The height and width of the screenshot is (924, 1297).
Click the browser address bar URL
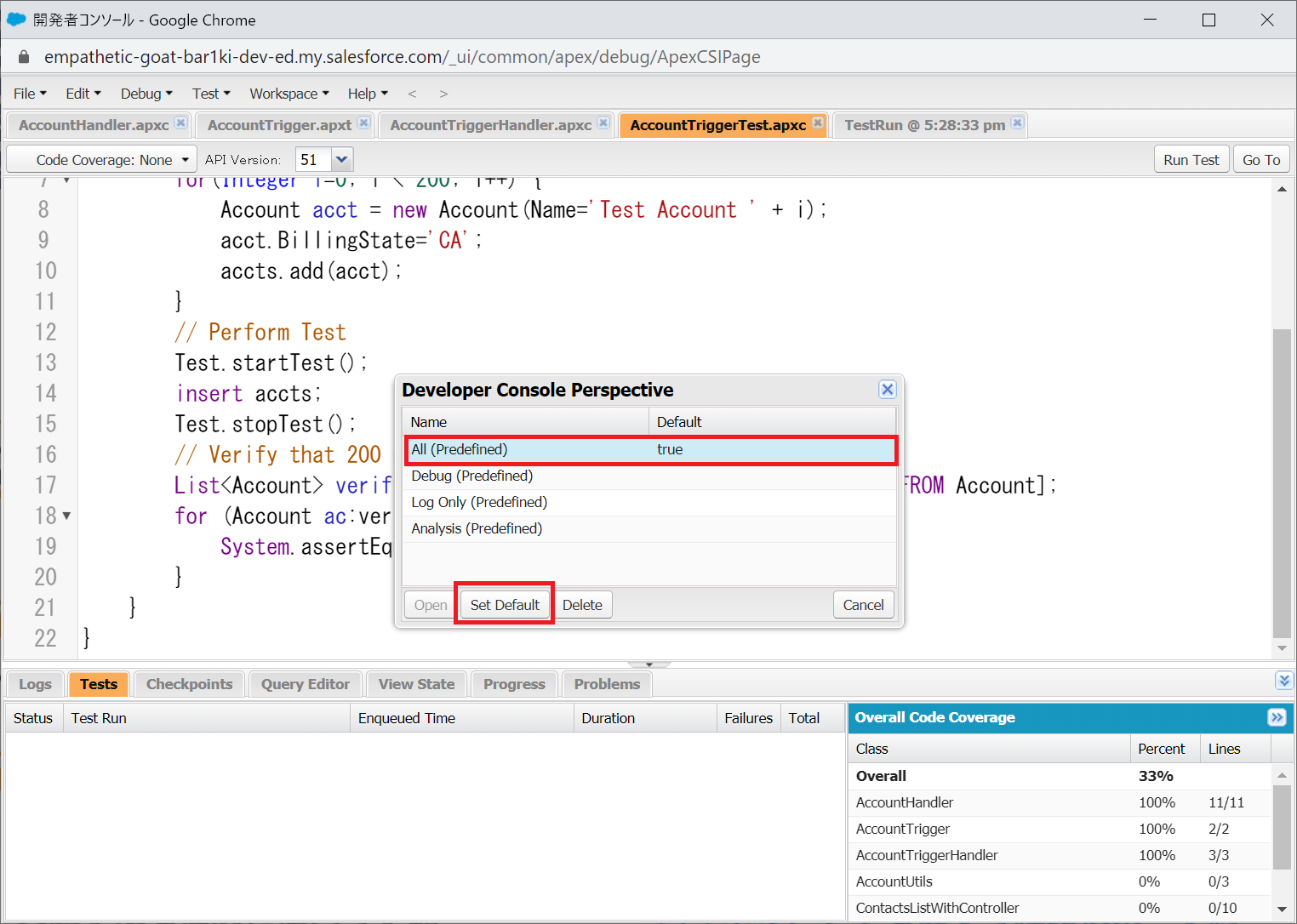pos(402,57)
